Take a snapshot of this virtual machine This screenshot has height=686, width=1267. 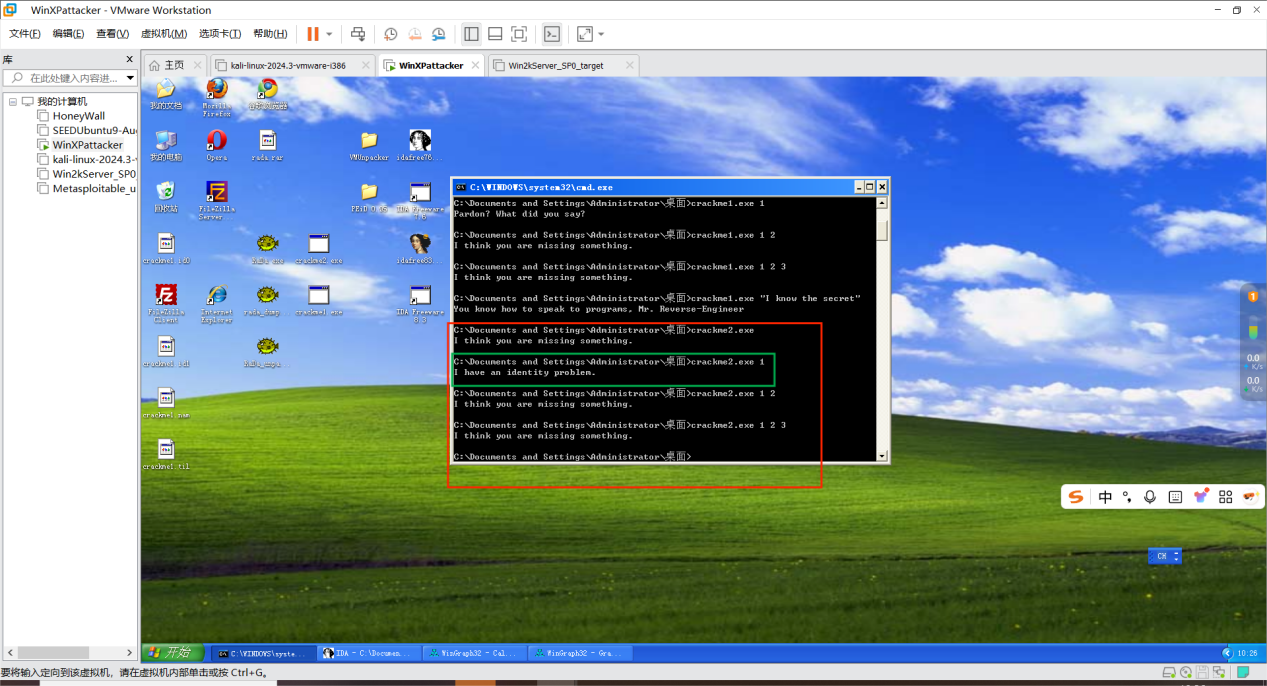click(391, 34)
